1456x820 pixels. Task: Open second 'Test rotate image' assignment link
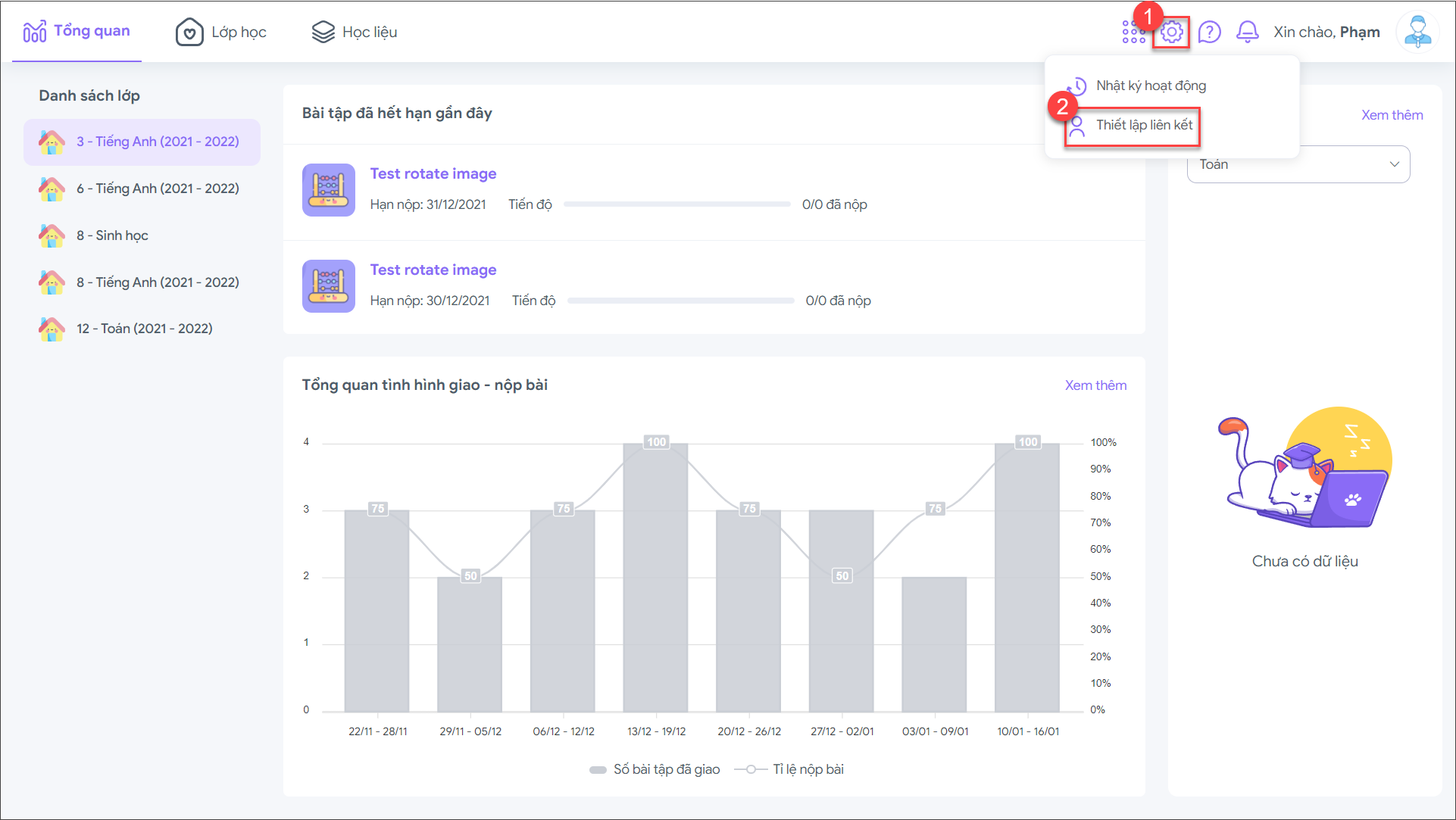433,270
